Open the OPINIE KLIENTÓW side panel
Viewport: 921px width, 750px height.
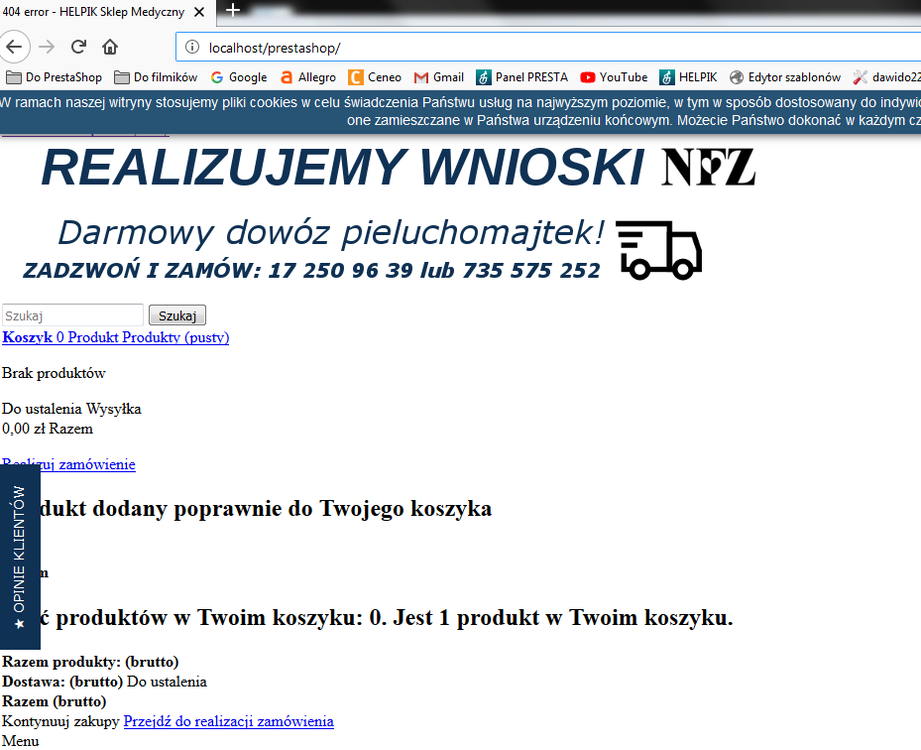[19, 555]
